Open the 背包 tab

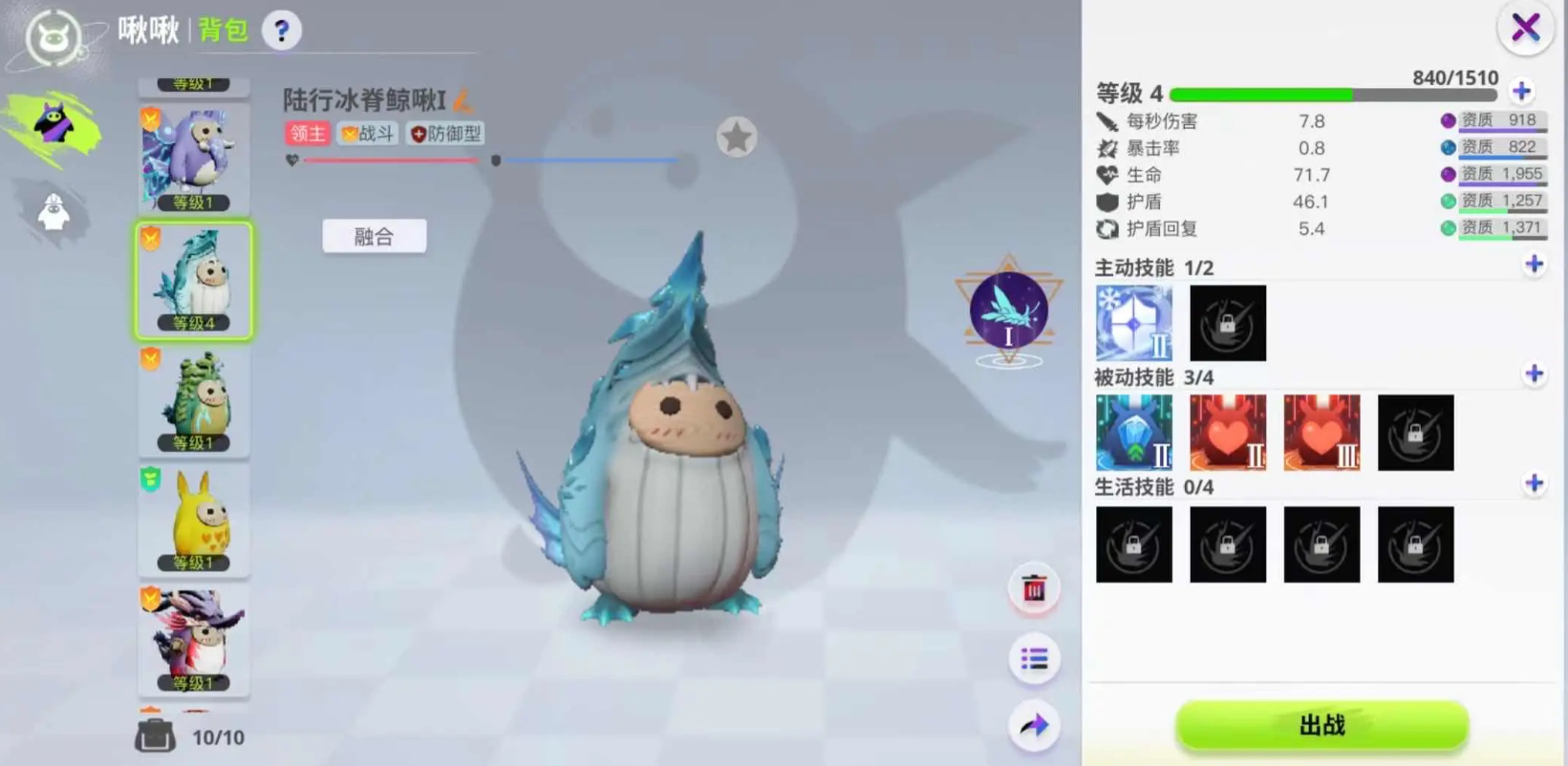tap(224, 31)
